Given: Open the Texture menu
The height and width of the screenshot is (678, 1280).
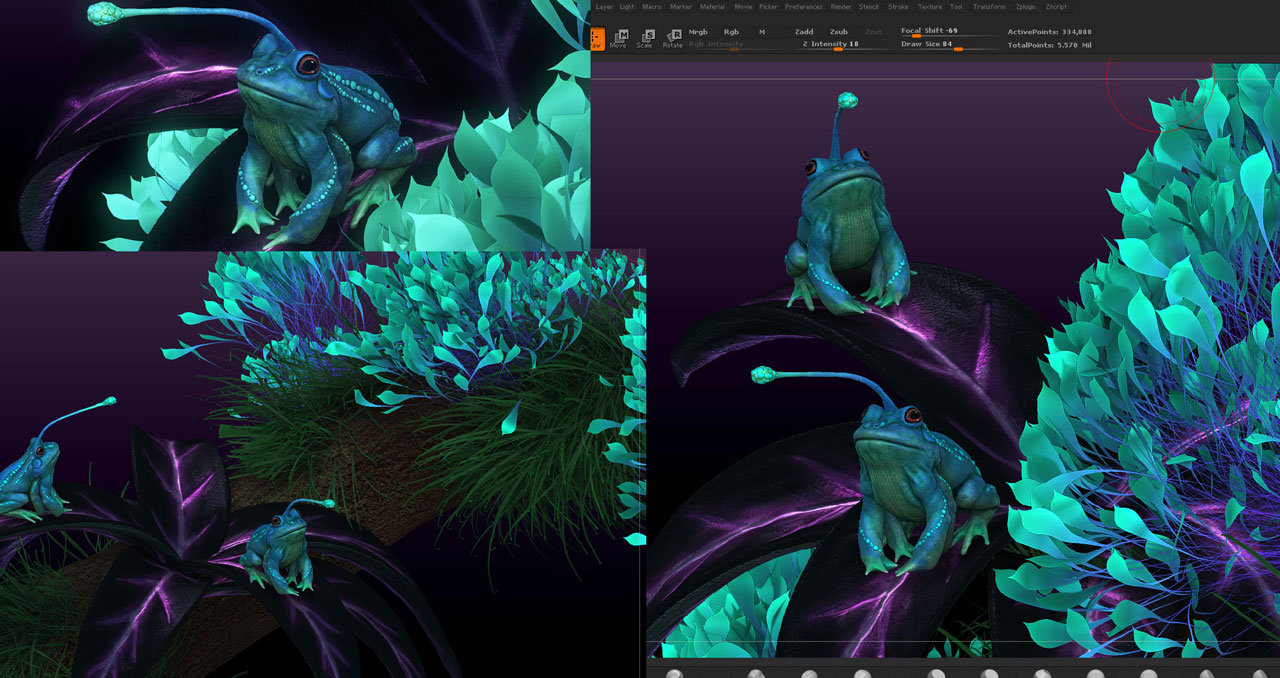Looking at the screenshot, I should point(930,7).
